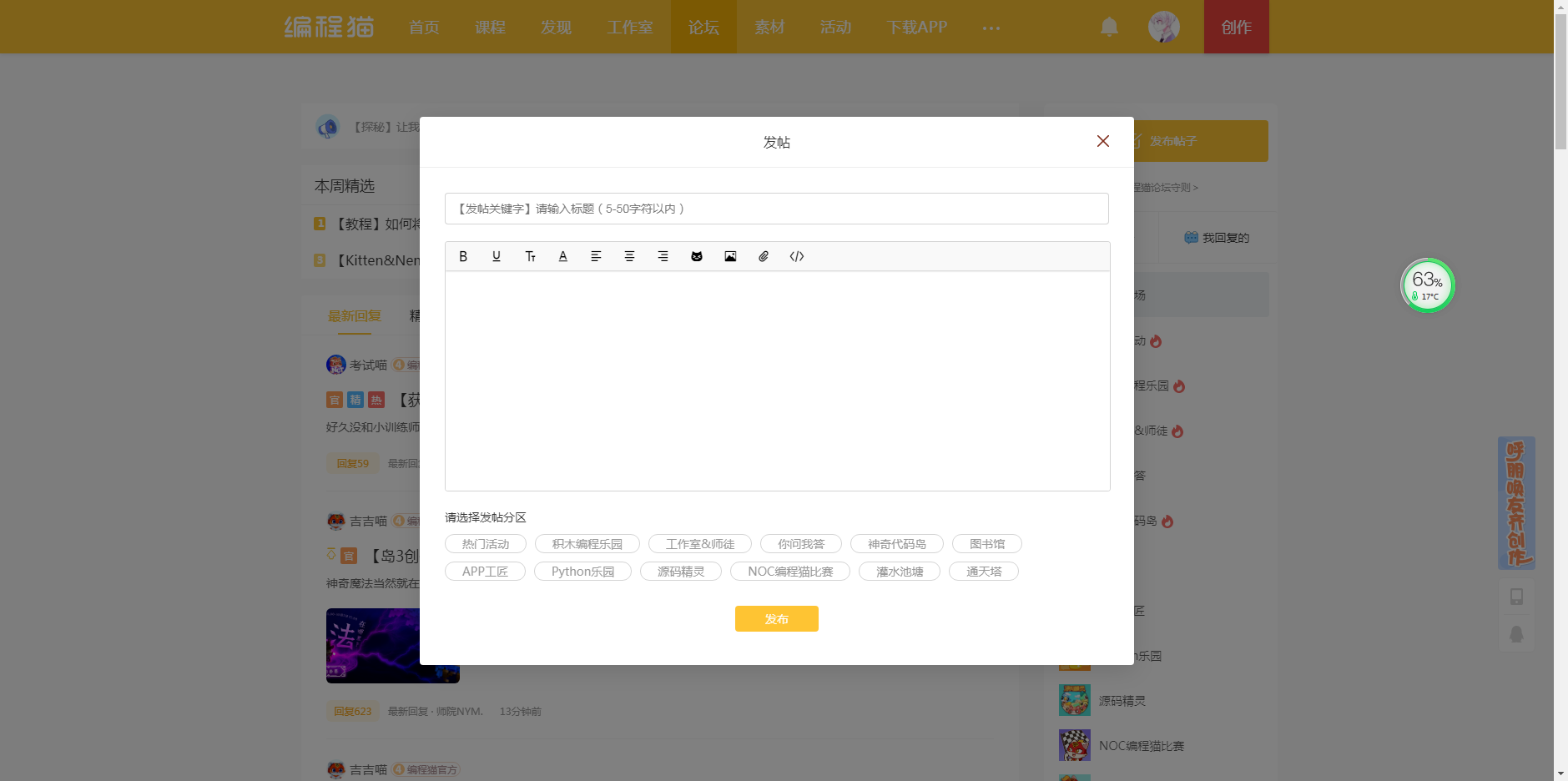
Task: Open the text color tool
Action: pyautogui.click(x=563, y=256)
